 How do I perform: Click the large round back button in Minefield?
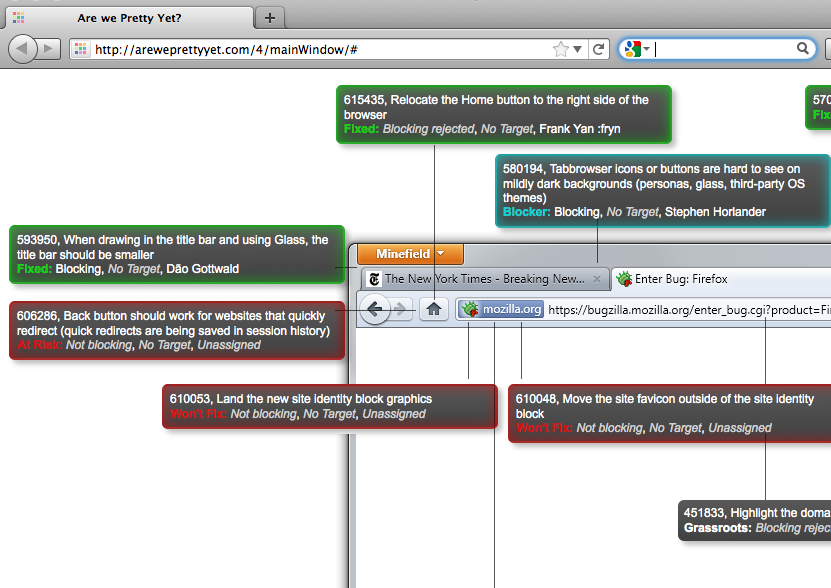tap(375, 310)
